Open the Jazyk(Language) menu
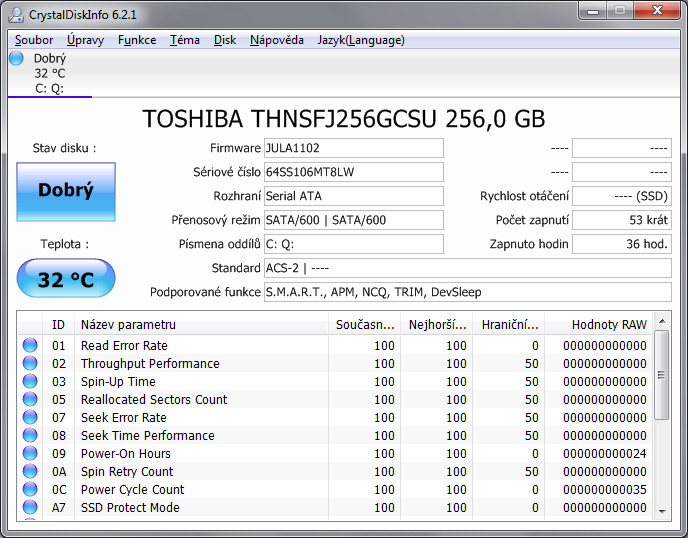 coord(360,40)
